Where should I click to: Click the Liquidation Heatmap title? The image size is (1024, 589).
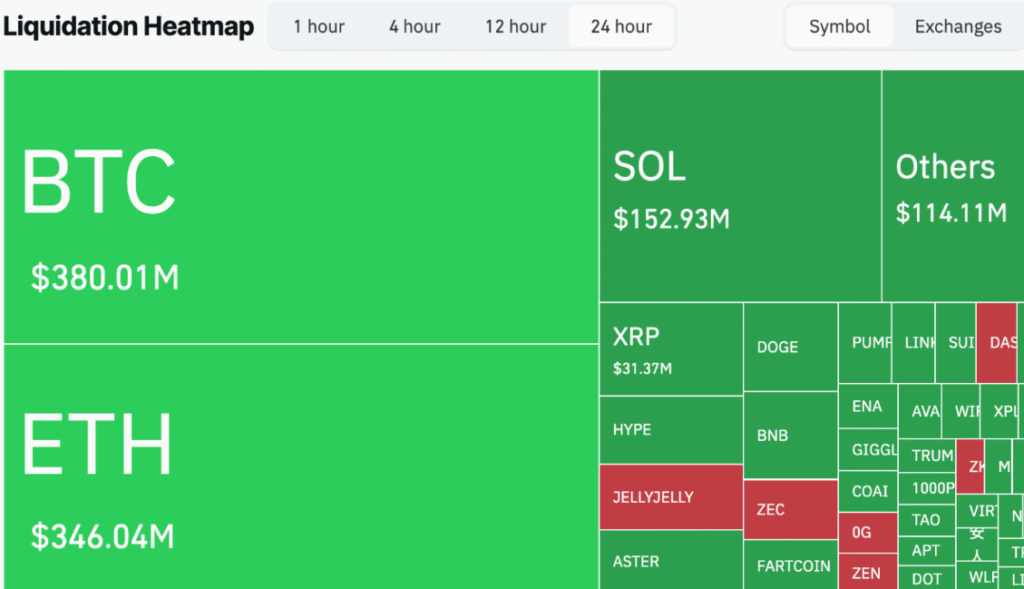[128, 26]
